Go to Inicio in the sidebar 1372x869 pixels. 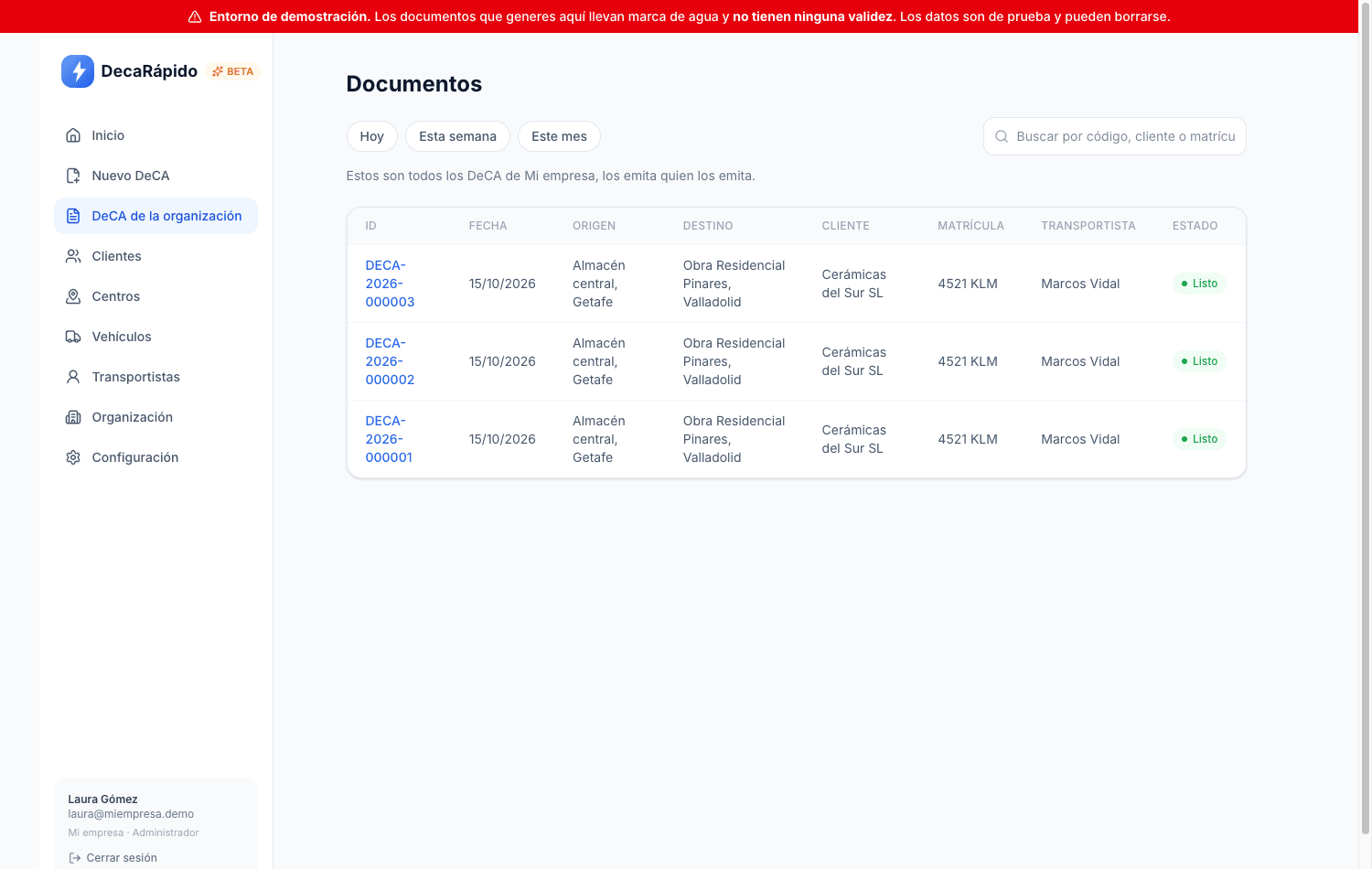tap(155, 135)
